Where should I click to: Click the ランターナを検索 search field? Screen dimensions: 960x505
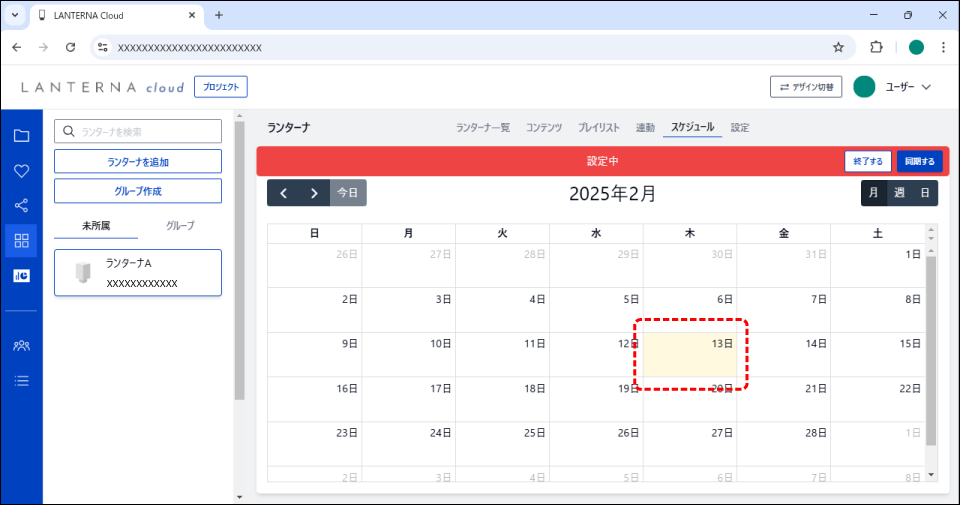138,132
